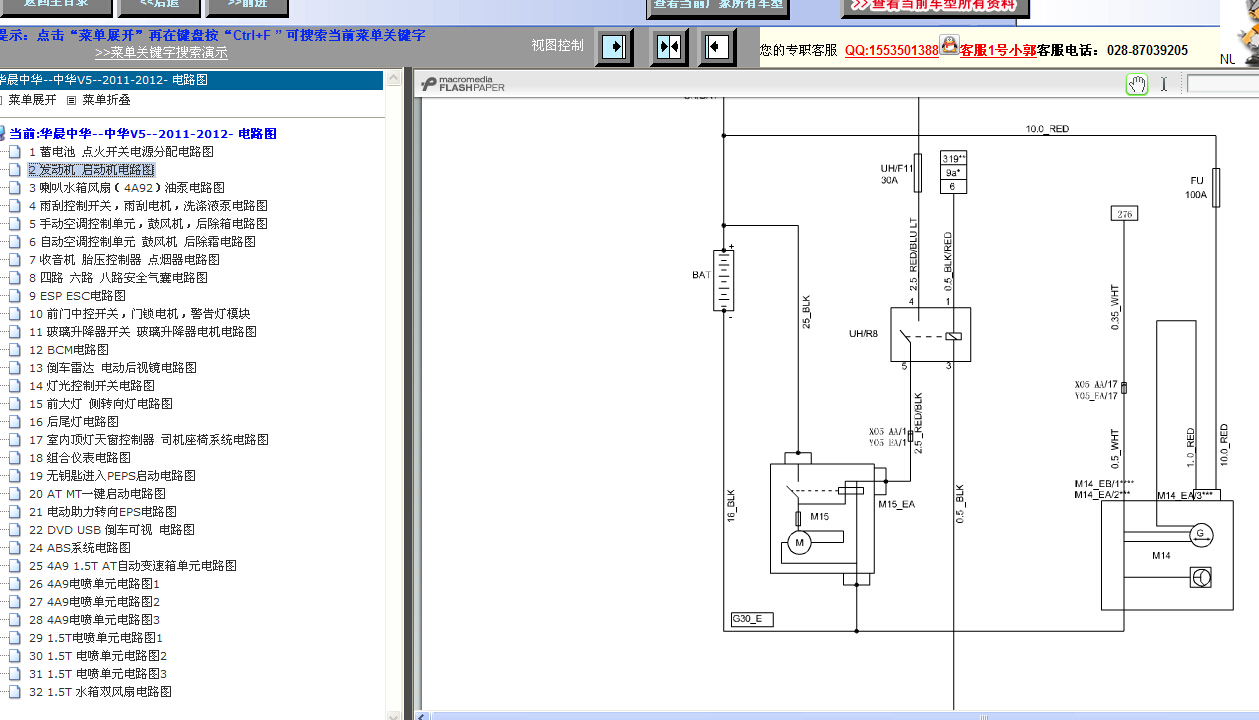
Task: Click page icon for 16 后尾灯电路图
Action: 14,422
